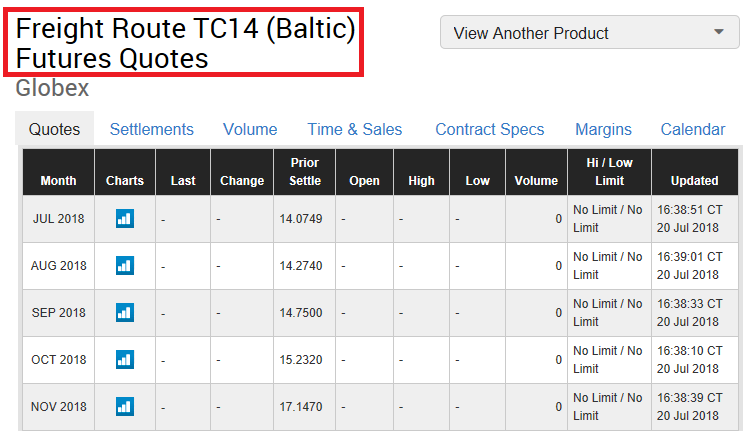Image resolution: width=745 pixels, height=431 pixels.
Task: Click the Prior Settle column header
Action: click(305, 172)
